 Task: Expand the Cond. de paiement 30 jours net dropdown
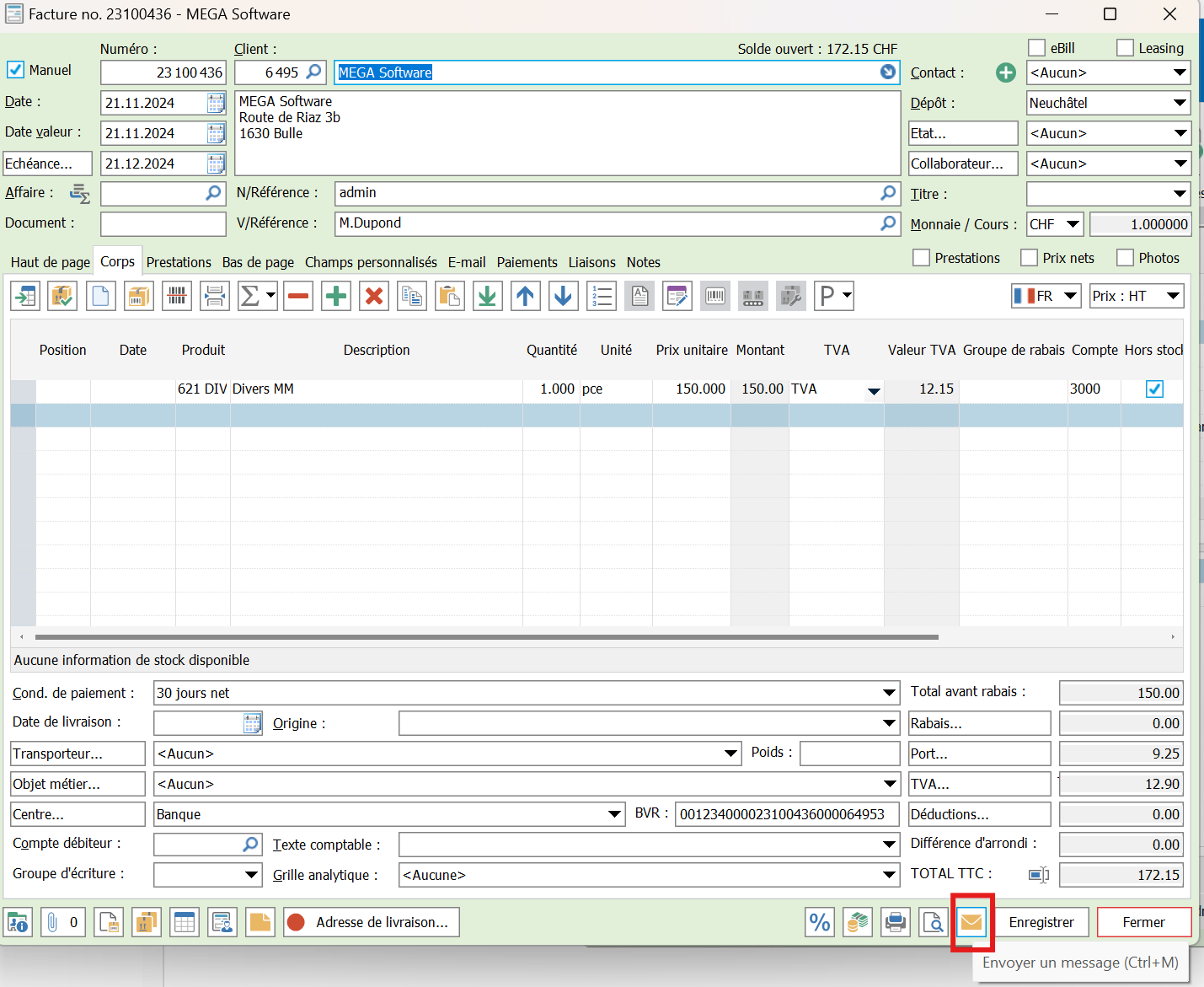(x=890, y=693)
